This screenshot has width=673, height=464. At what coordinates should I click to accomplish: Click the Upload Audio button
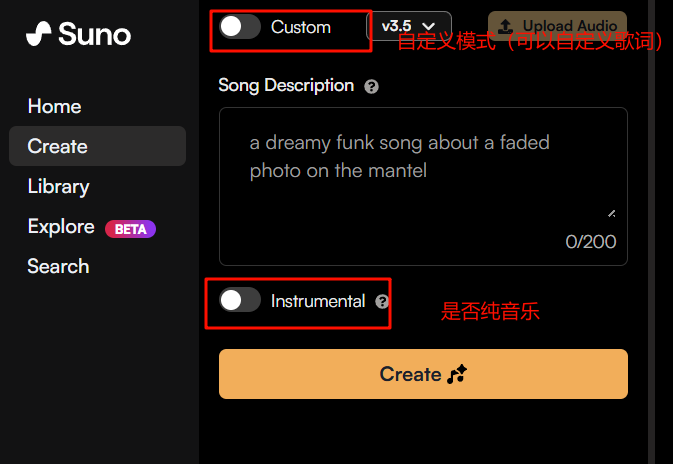click(x=557, y=26)
